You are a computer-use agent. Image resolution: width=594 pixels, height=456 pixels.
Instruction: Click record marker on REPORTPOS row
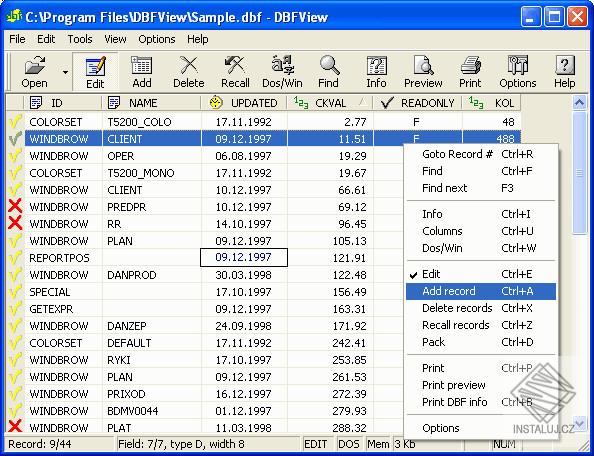pyautogui.click(x=15, y=258)
